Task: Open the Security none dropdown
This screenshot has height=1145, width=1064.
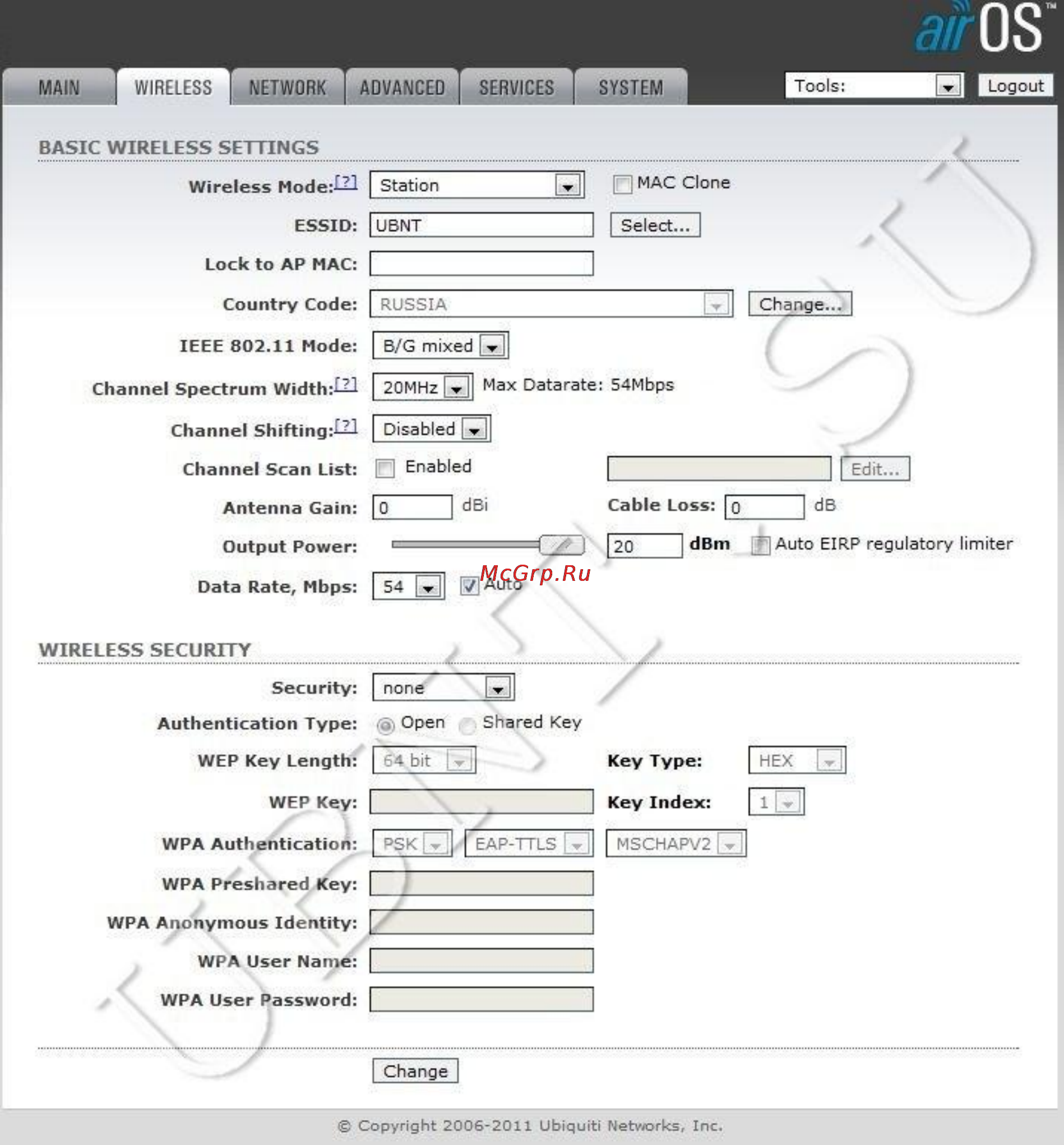Action: (x=443, y=687)
